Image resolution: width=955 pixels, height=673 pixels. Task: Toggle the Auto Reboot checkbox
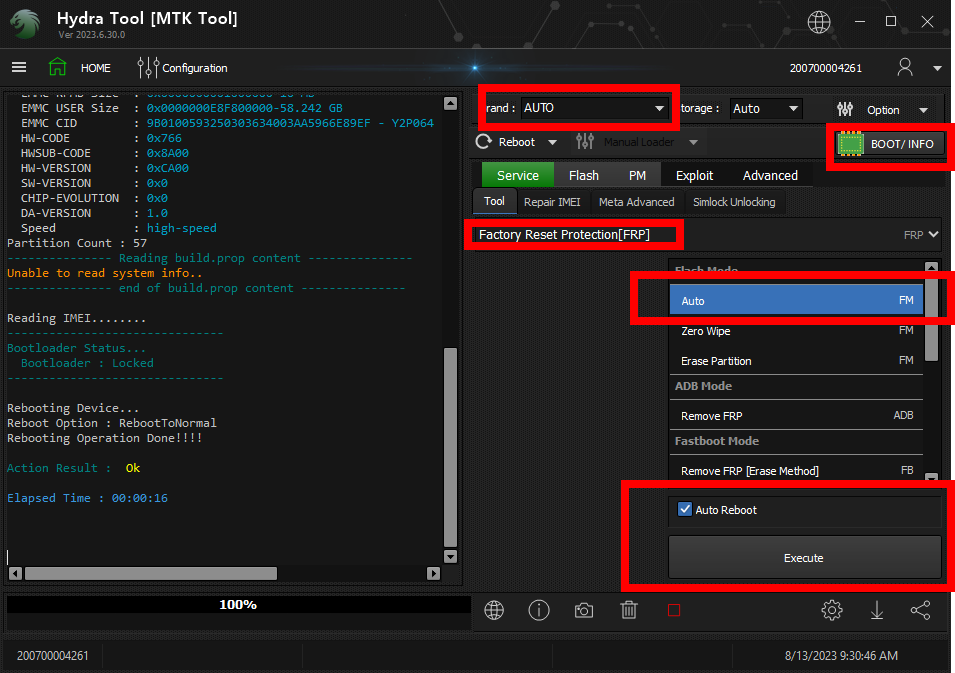685,509
